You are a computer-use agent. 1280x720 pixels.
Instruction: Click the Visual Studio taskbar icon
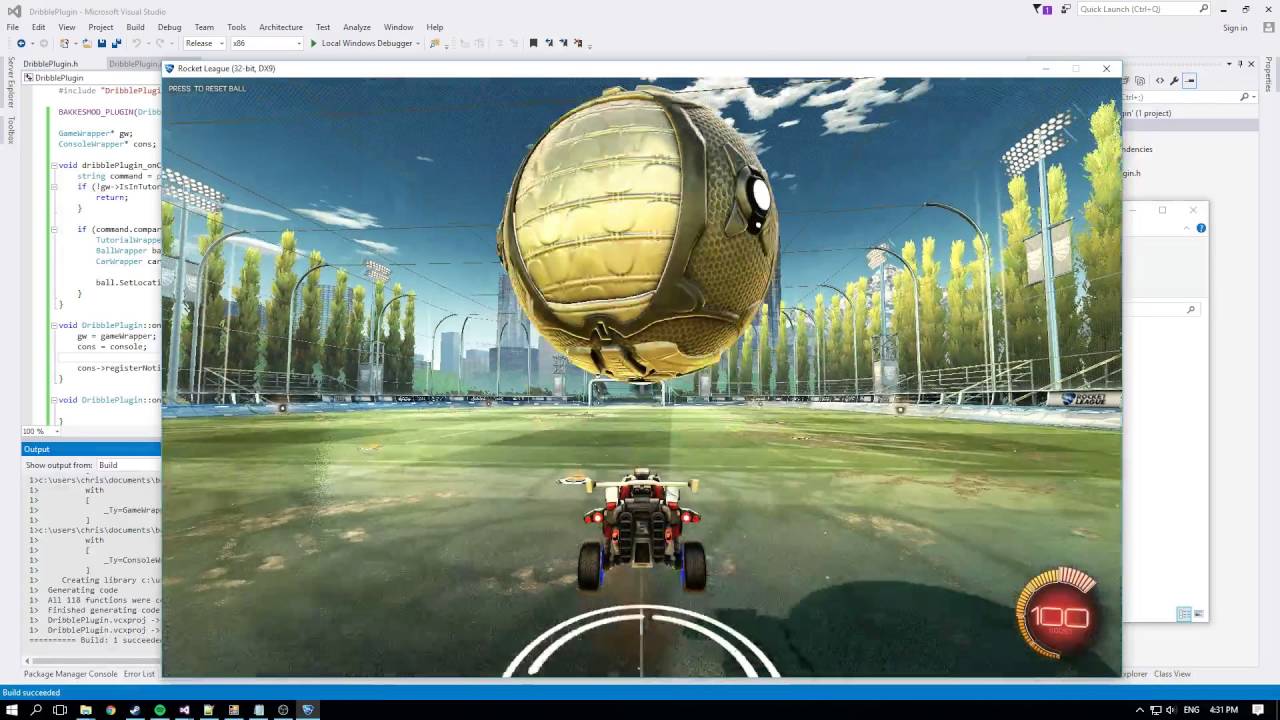click(184, 710)
